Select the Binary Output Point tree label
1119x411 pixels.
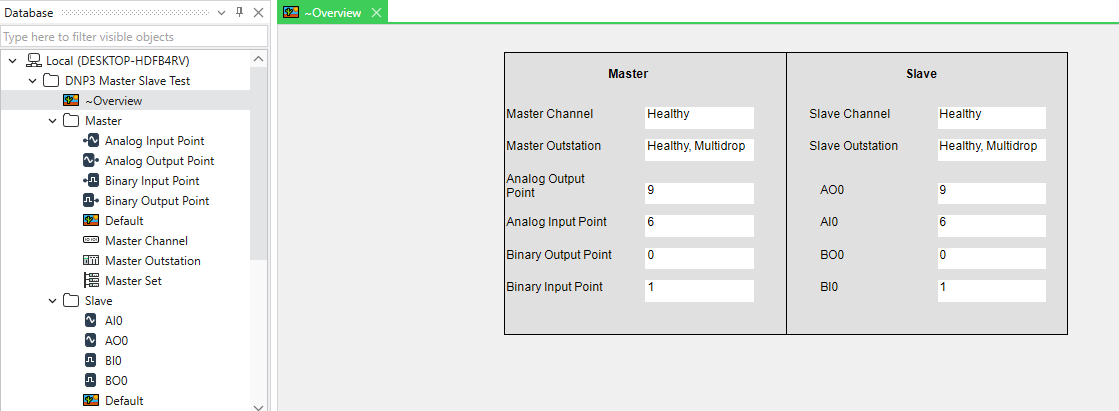click(157, 201)
